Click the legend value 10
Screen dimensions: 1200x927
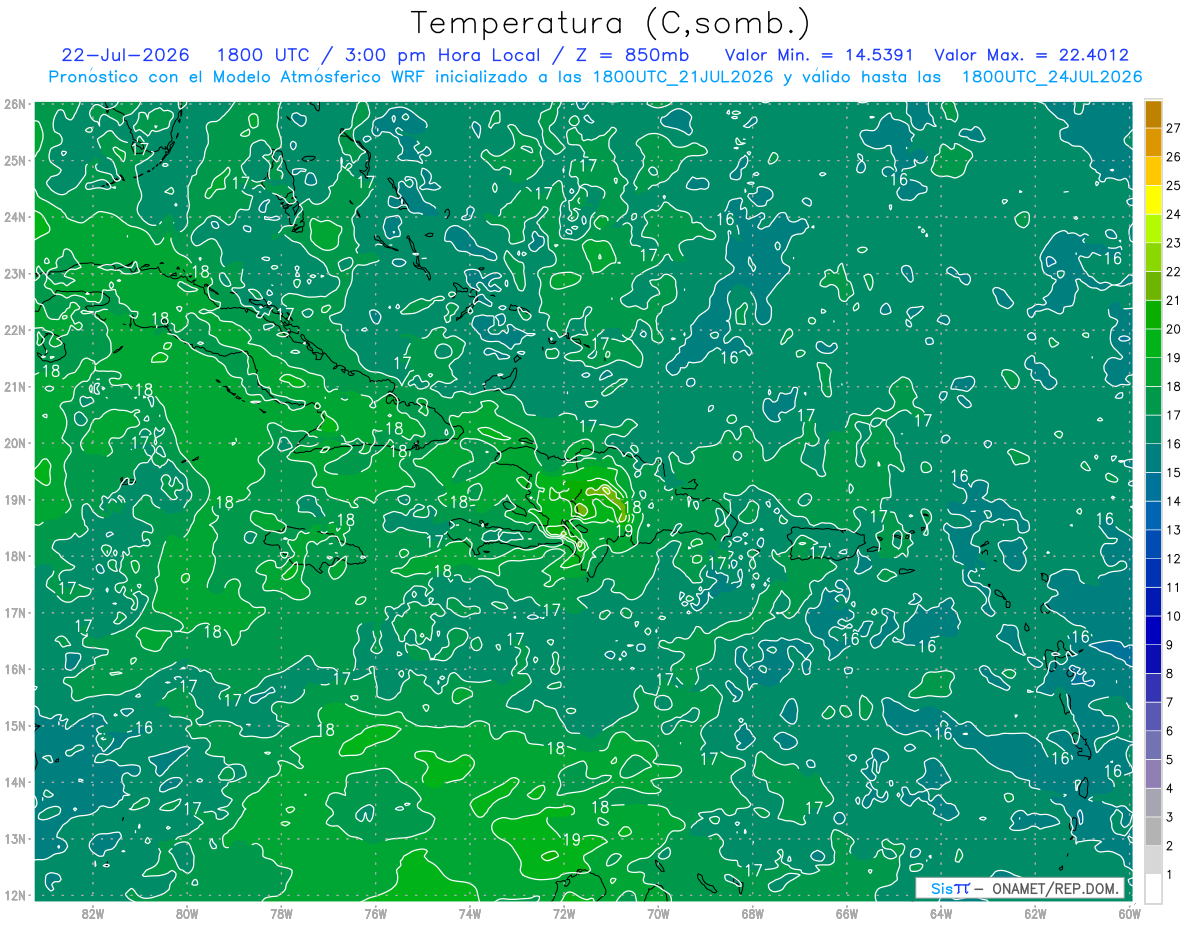pos(1173,616)
